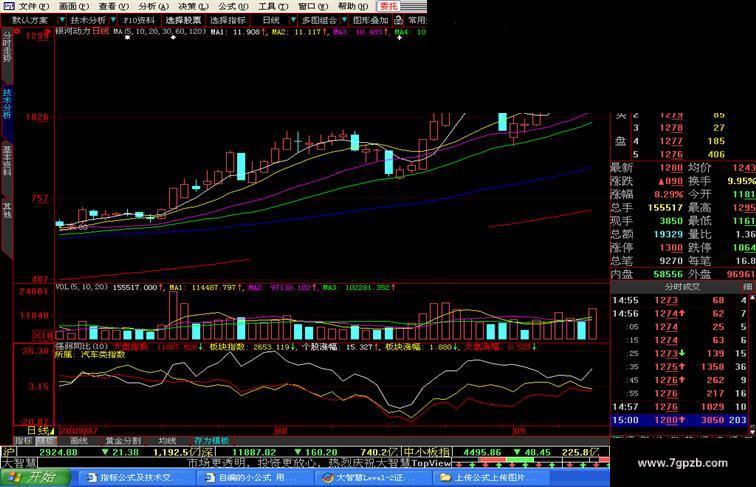Image resolution: width=756 pixels, height=487 pixels.
Task: Click the 常用 toolbar button
Action: click(417, 20)
